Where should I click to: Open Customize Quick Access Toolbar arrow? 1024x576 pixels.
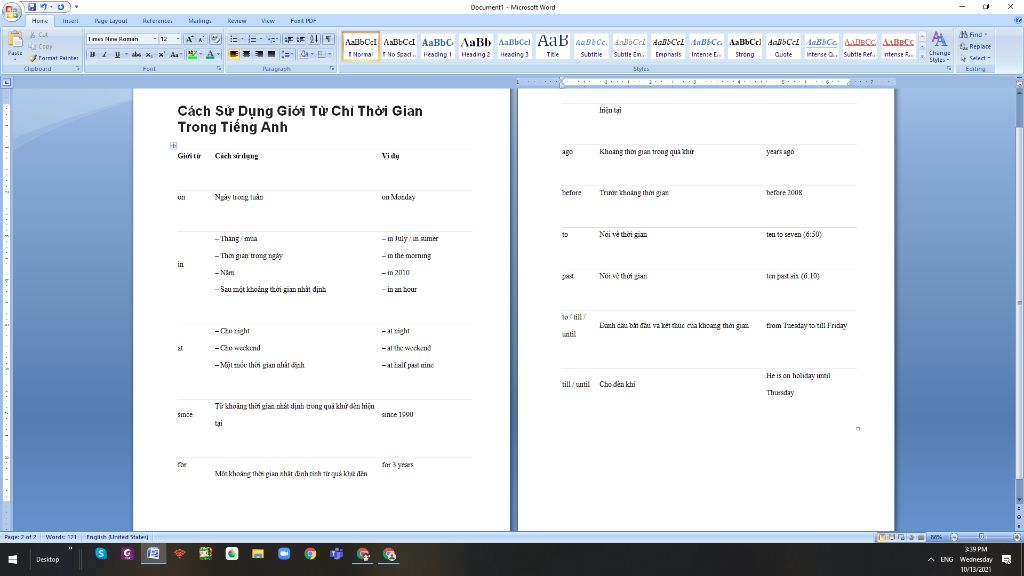(x=76, y=7)
